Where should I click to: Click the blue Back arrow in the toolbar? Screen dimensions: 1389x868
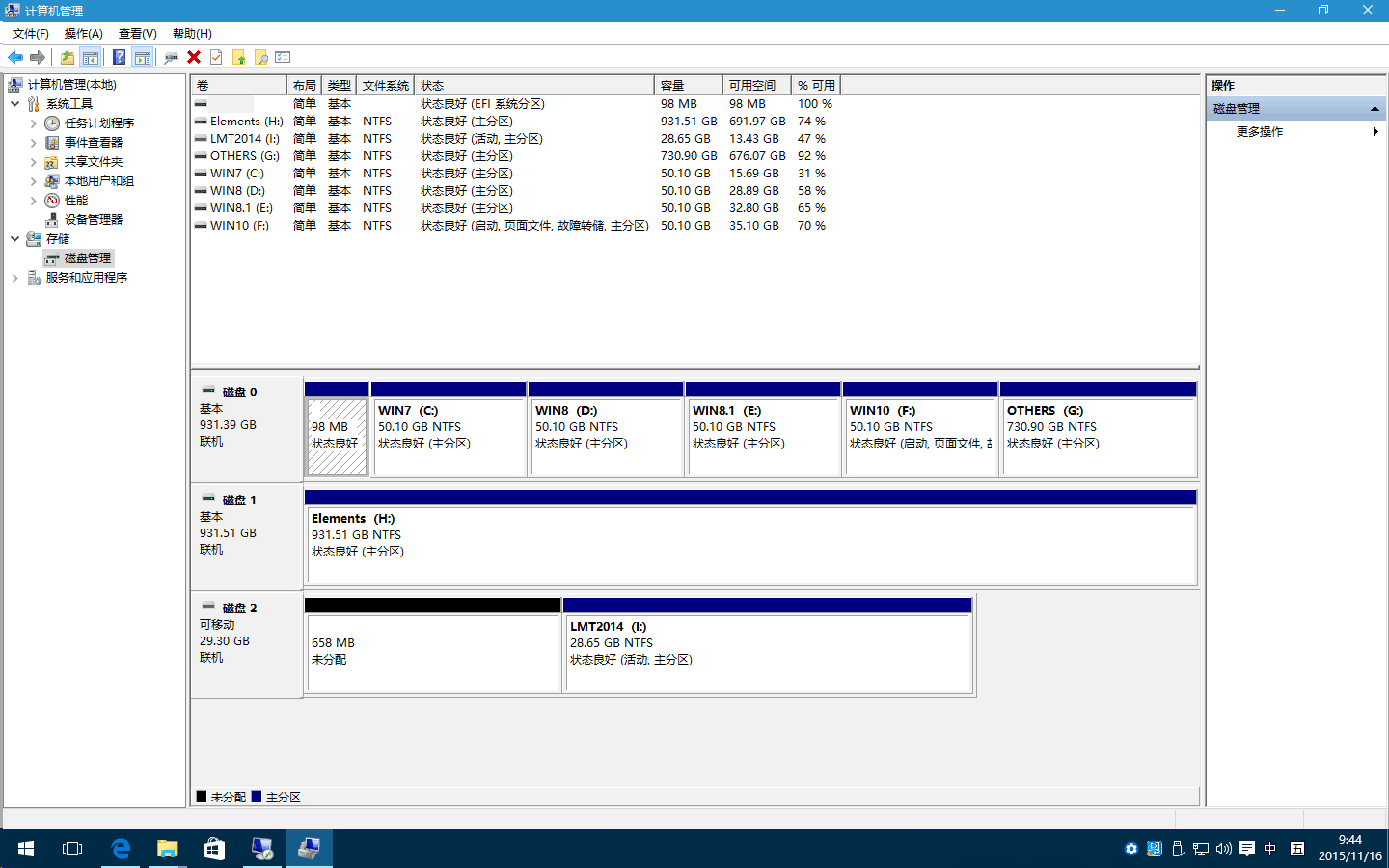point(15,58)
